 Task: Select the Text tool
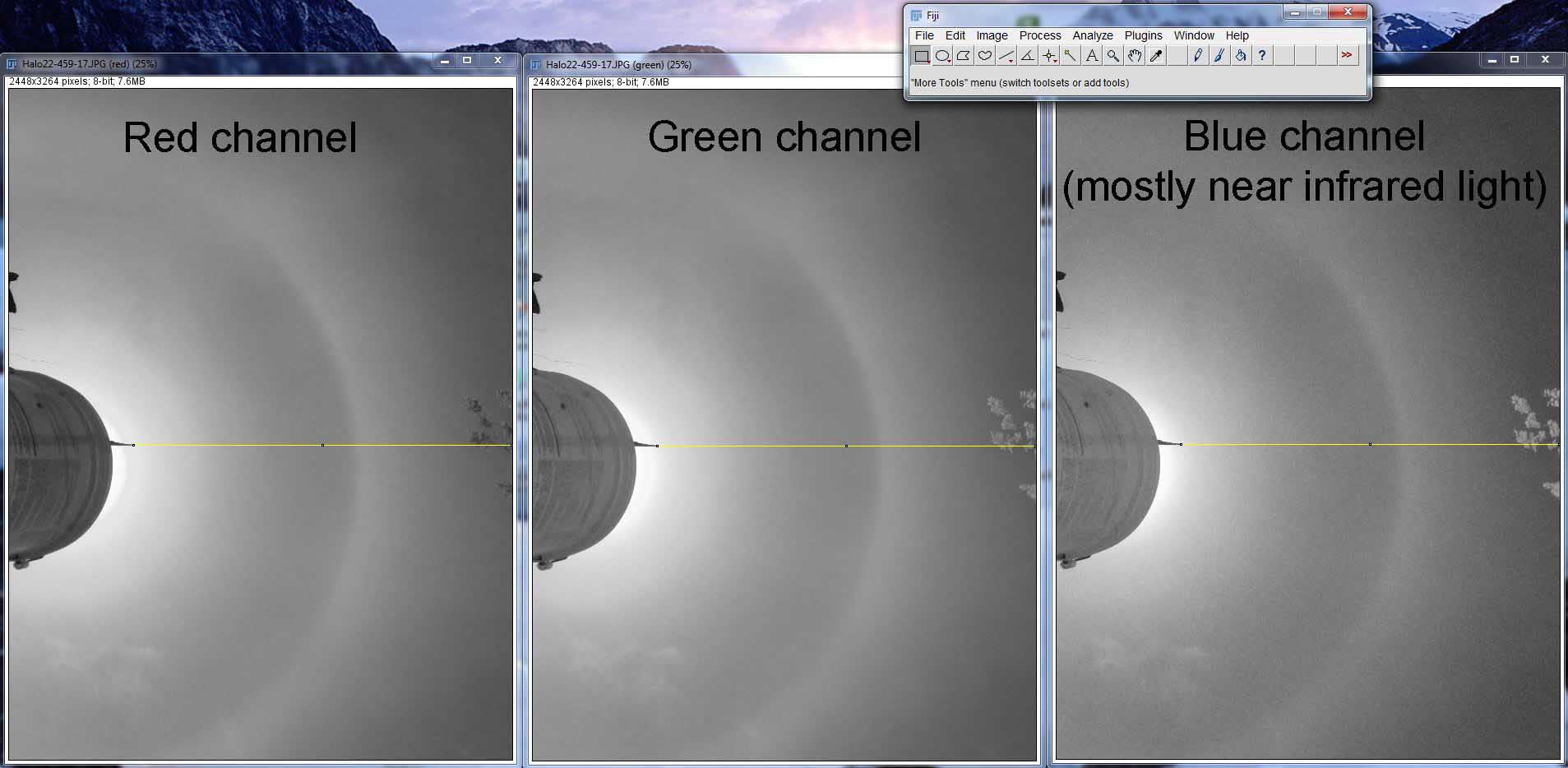1092,56
